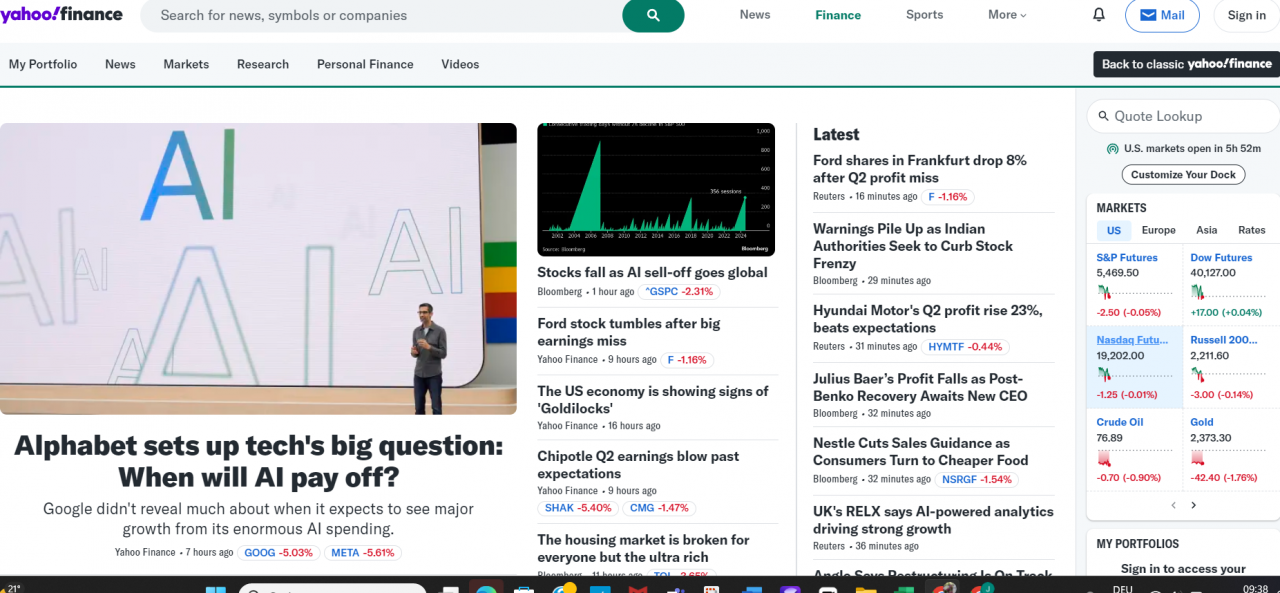1280x593 pixels.
Task: Open the Research tab in the navigation
Action: pyautogui.click(x=262, y=64)
